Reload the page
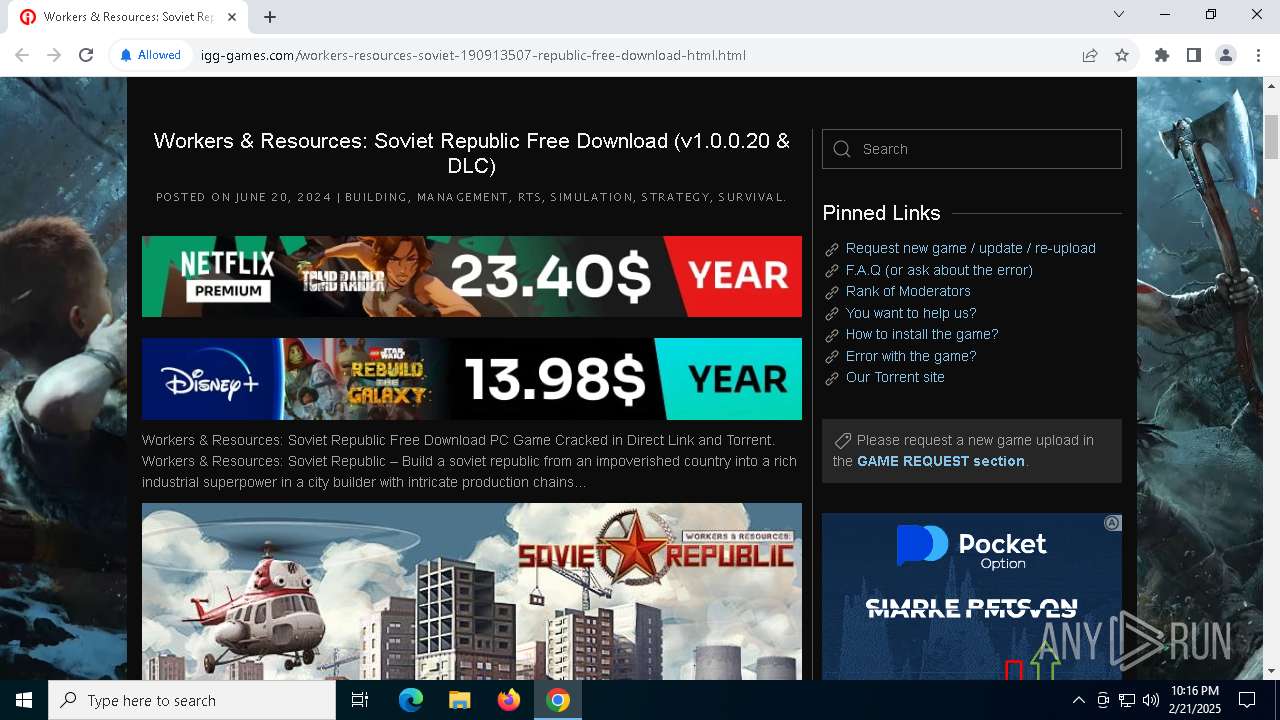Viewport: 1280px width, 720px height. (x=86, y=55)
